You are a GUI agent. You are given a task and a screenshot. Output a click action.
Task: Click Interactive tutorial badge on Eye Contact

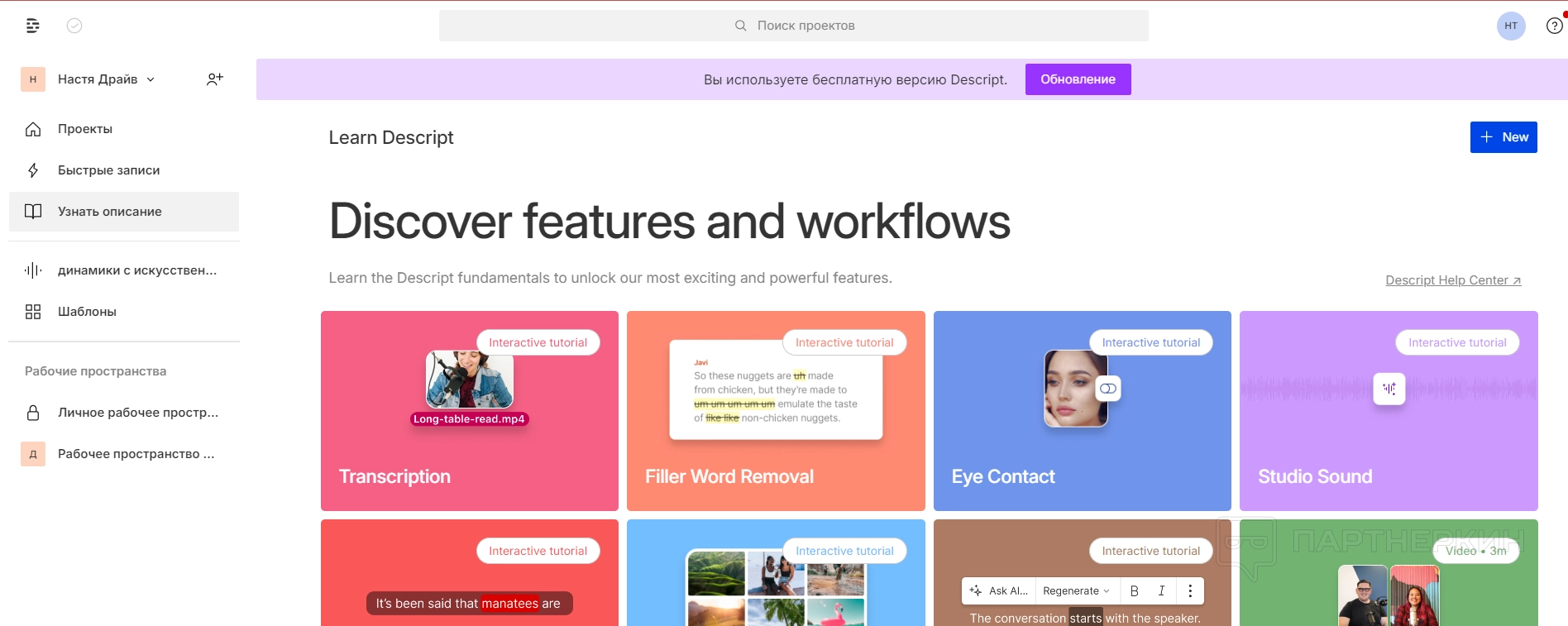tap(1151, 342)
